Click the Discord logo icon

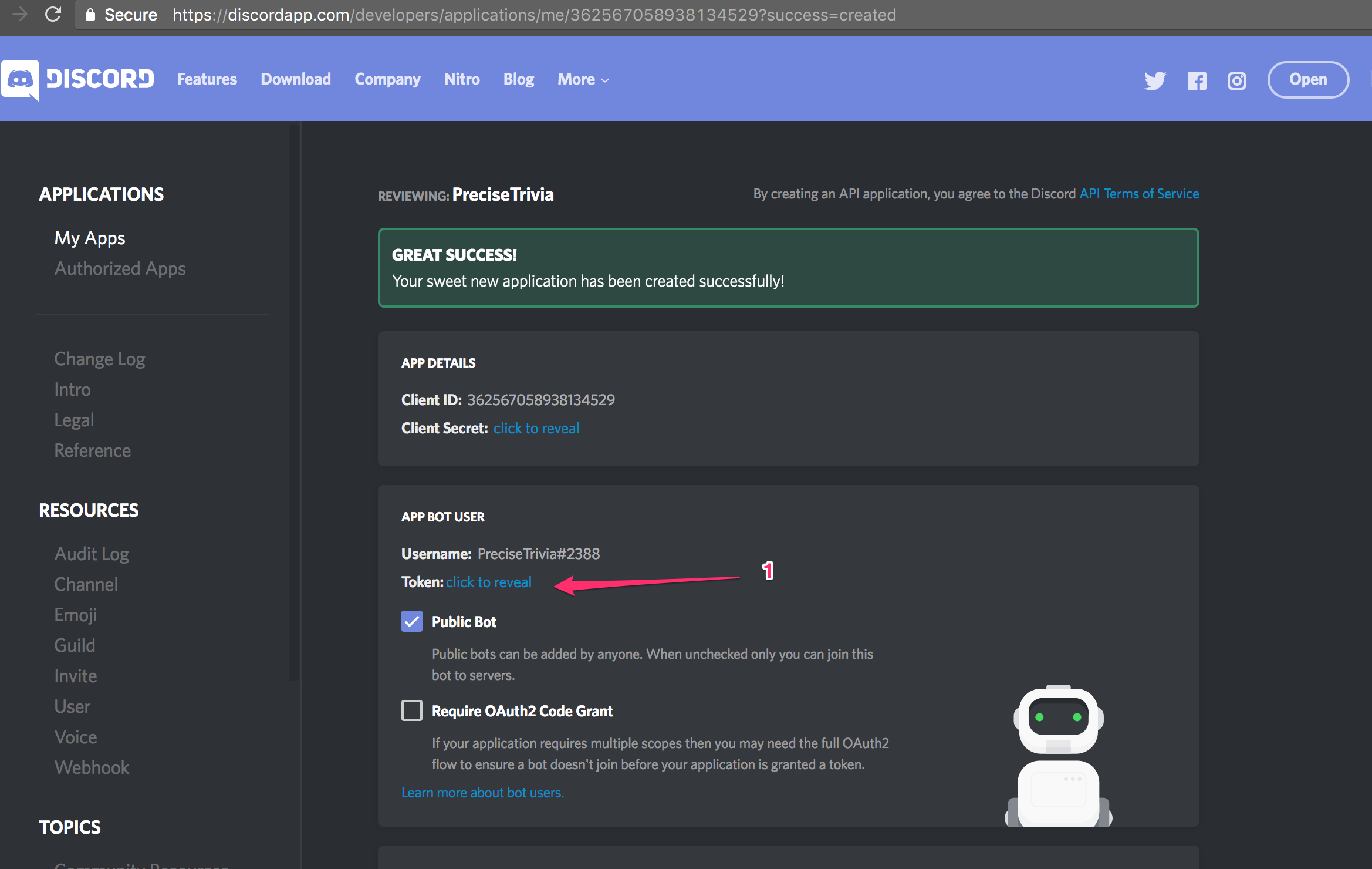[x=20, y=80]
